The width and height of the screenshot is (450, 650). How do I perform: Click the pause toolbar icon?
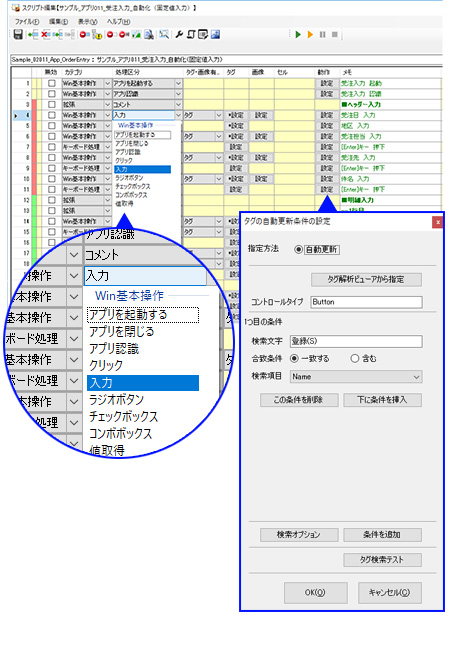point(322,34)
